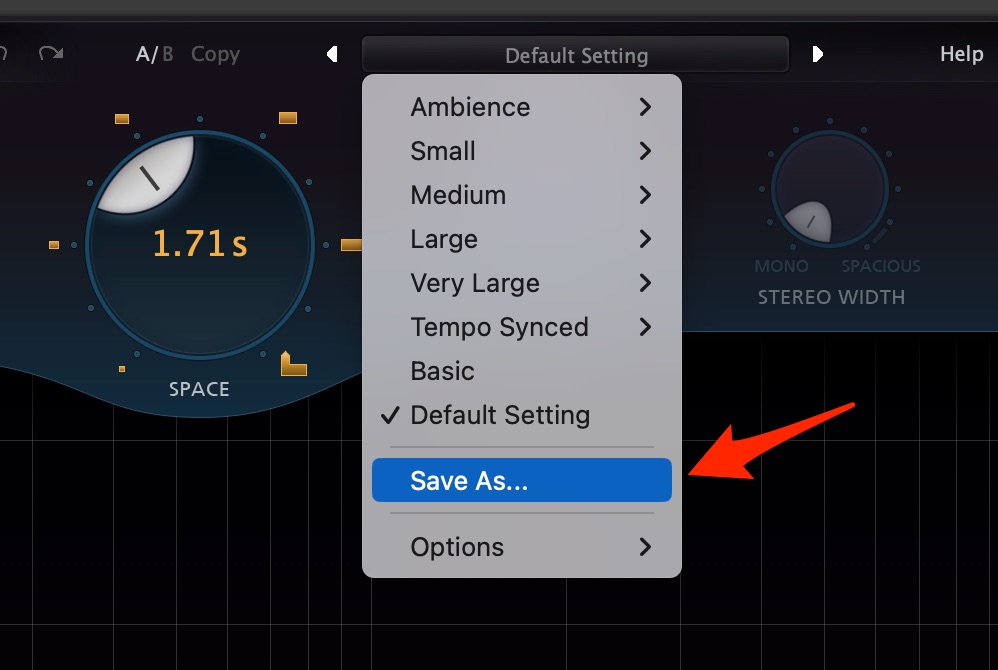Screen dimensions: 998x670
Task: Click the Stereo Width knob
Action: [x=830, y=189]
